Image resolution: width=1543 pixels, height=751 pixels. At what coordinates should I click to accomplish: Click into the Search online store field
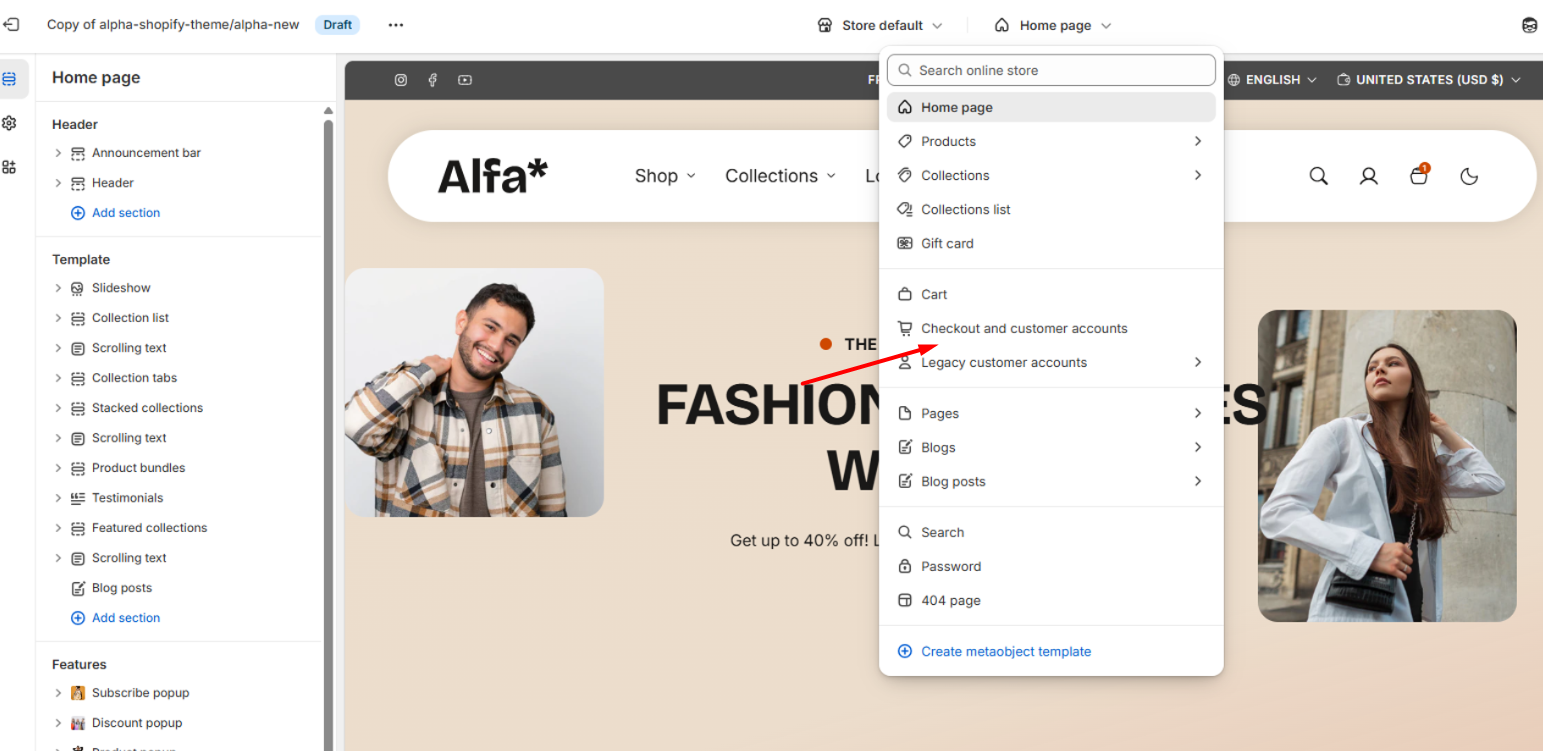click(1051, 70)
